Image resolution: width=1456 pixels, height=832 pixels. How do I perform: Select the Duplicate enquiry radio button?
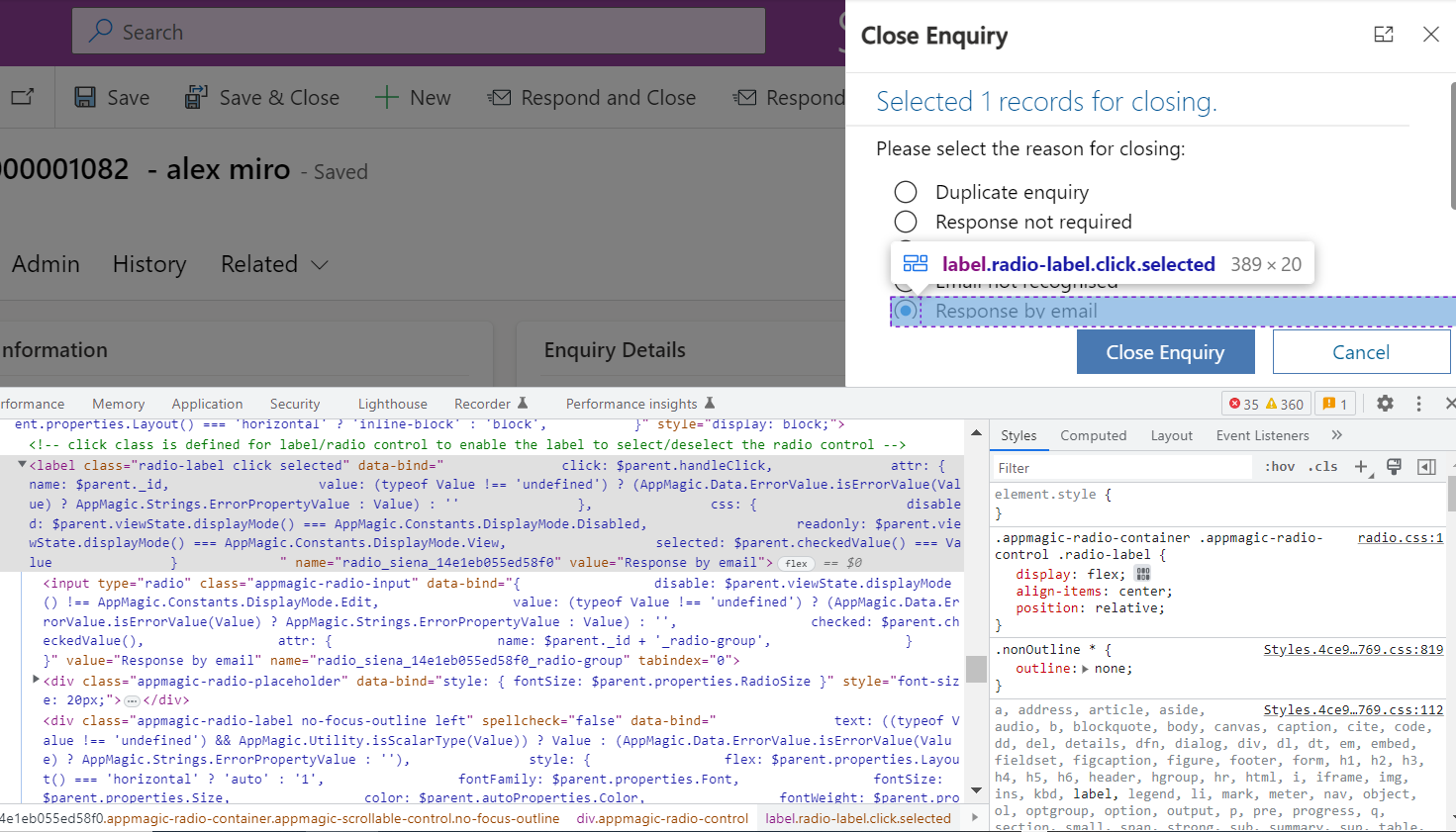pos(906,191)
